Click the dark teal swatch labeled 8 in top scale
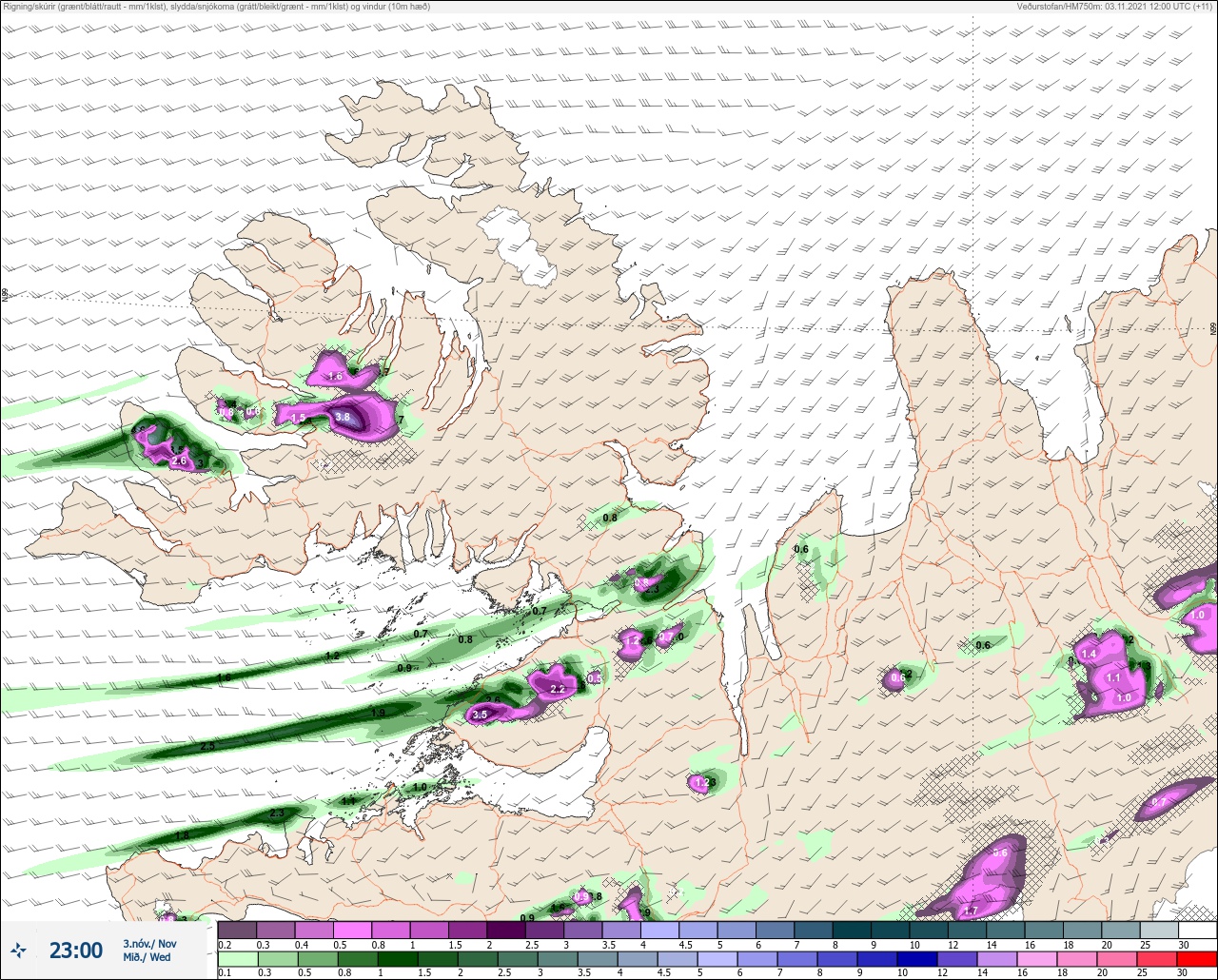Viewport: 1218px width, 980px height. click(x=852, y=930)
